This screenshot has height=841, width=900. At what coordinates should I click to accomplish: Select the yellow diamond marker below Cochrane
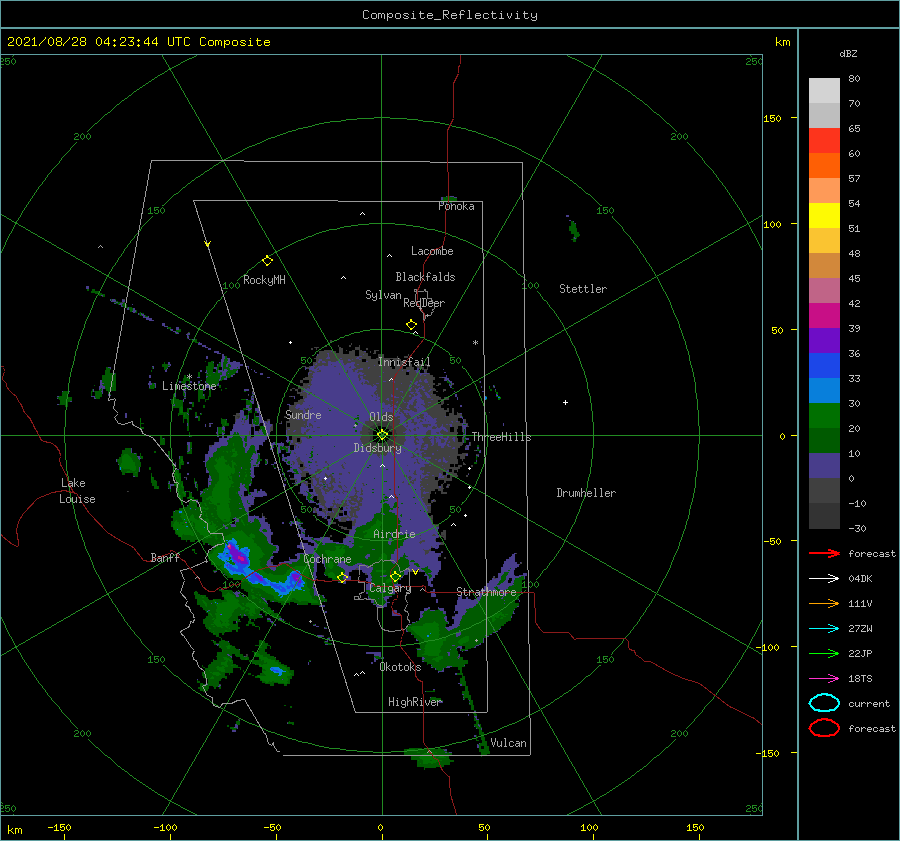click(342, 577)
